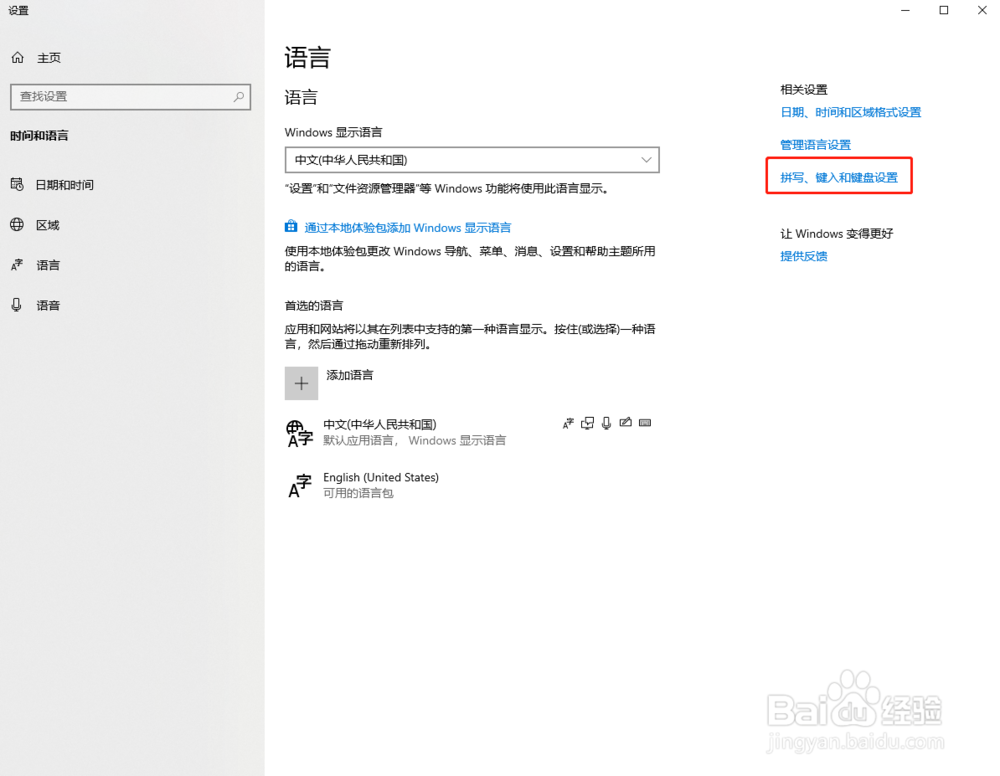Viewport: 1000px width, 776px height.
Task: Click the Home icon labeled 主页
Action: (x=17, y=57)
